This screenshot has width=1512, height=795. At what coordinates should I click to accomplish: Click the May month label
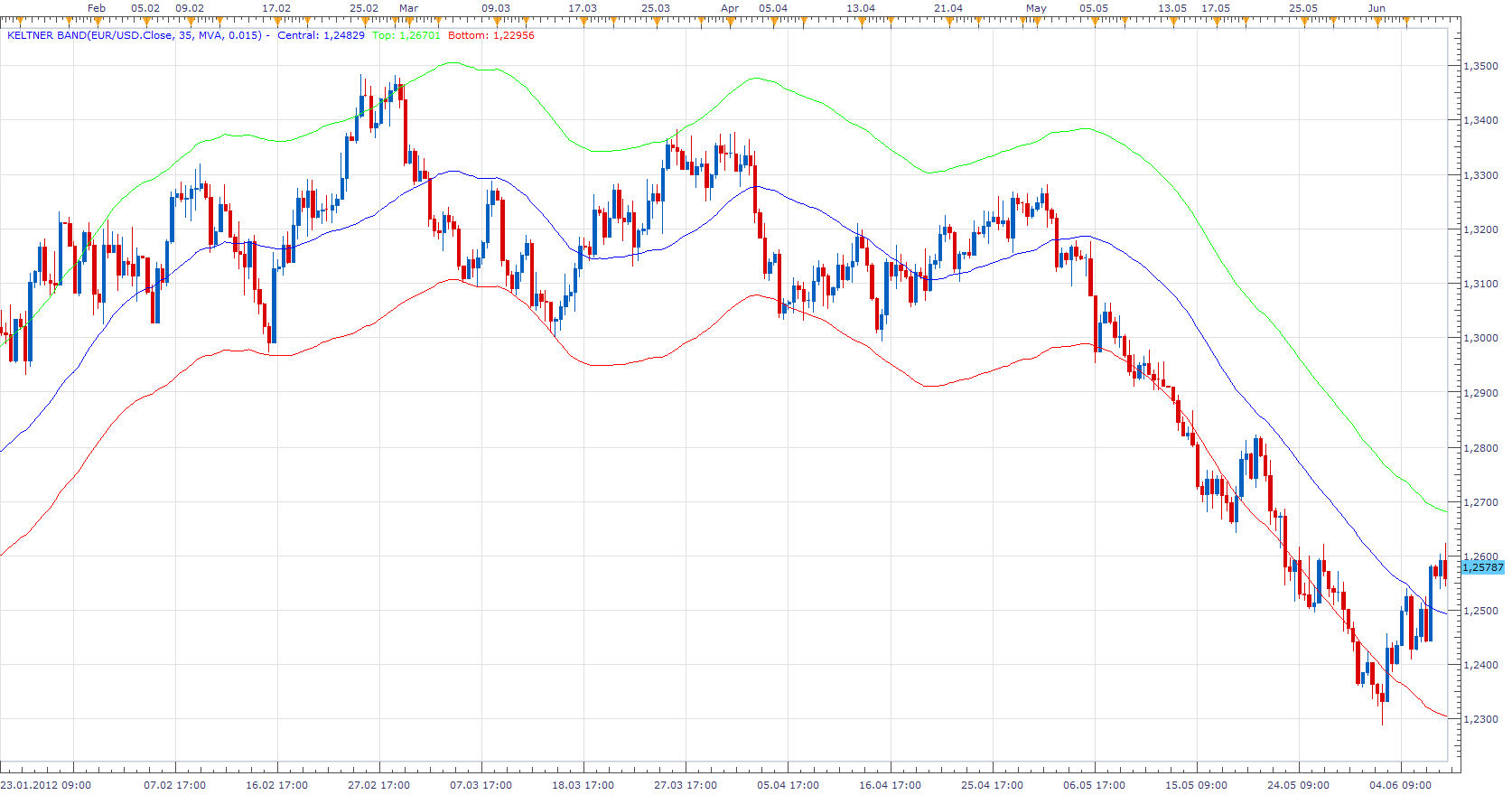pyautogui.click(x=1036, y=8)
